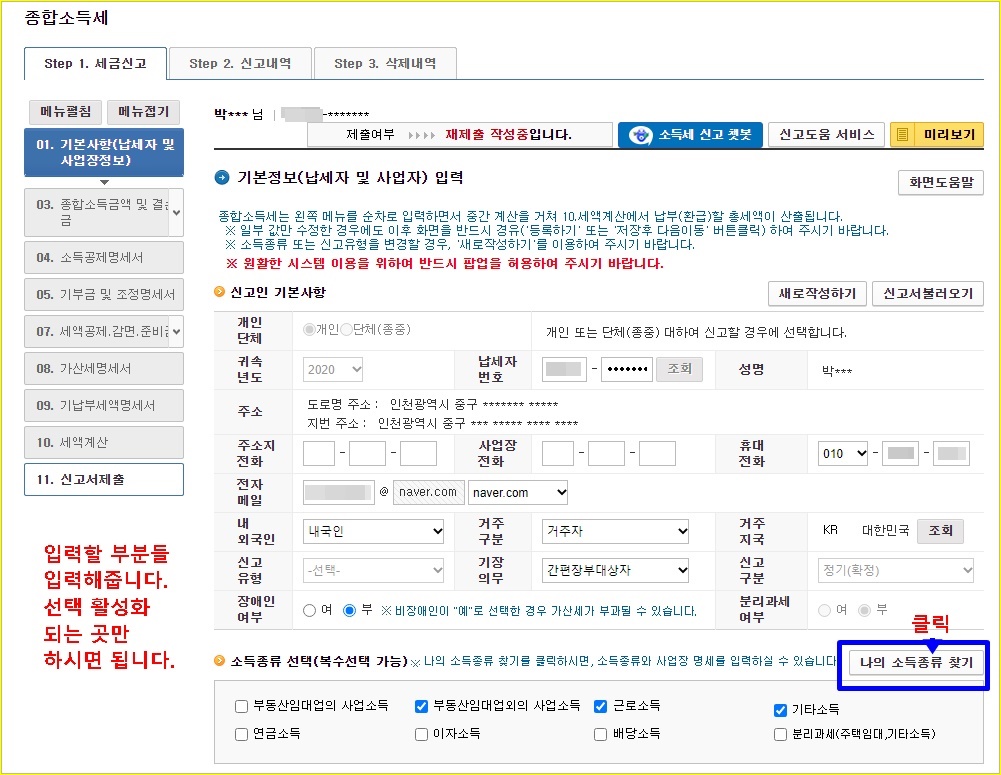Click first 주소지전화 input field
This screenshot has height=775, width=1001.
point(319,453)
